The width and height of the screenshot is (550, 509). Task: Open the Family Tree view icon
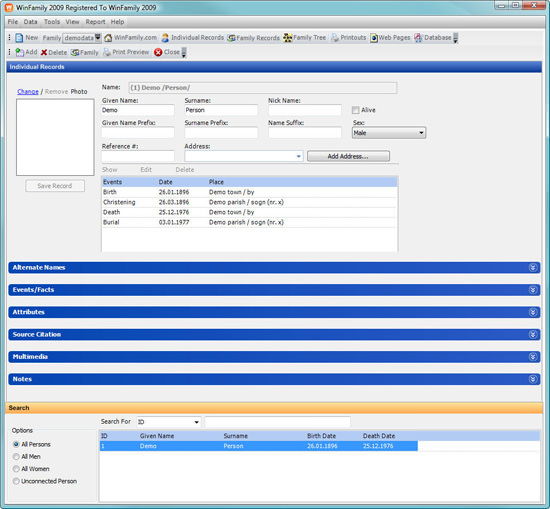click(x=287, y=38)
